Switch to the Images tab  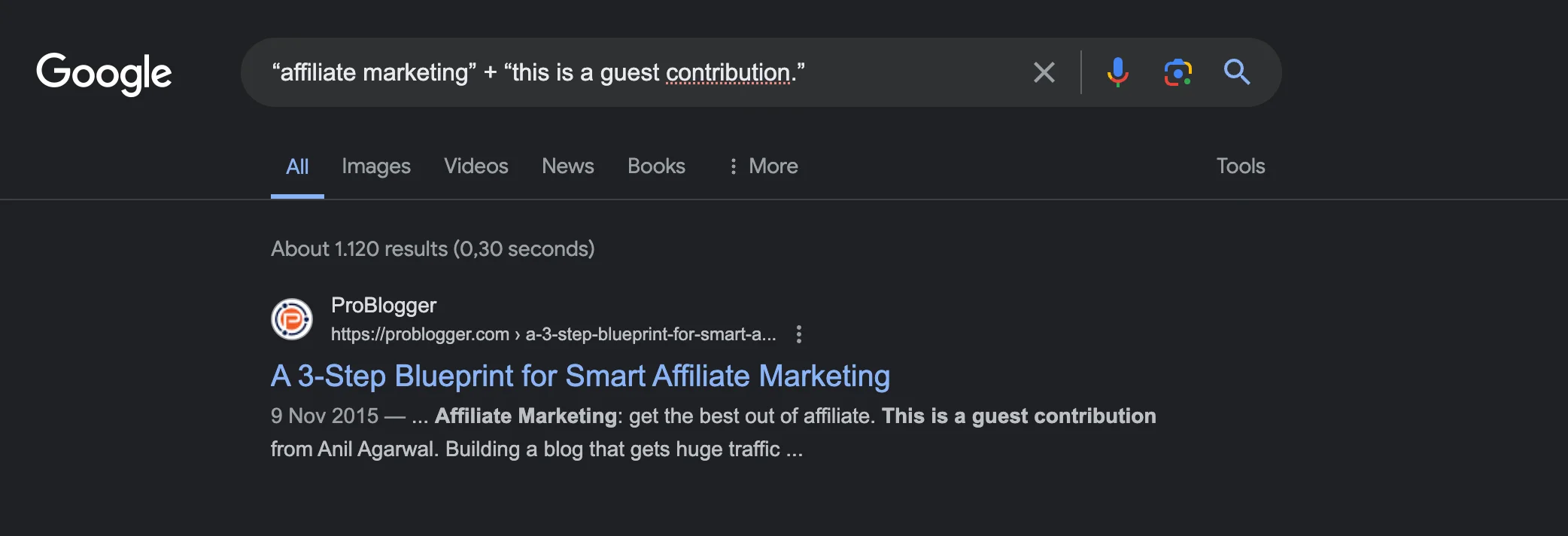[x=375, y=166]
